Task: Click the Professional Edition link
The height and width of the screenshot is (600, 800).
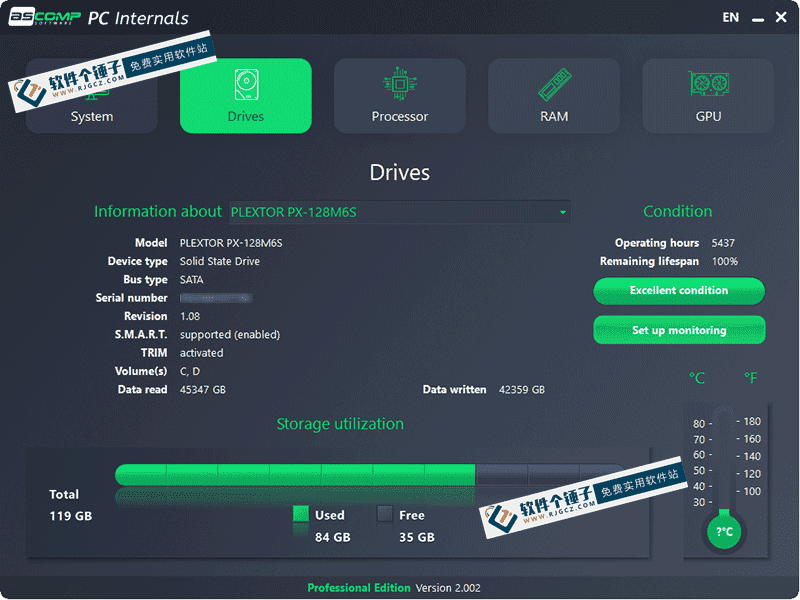Action: pos(358,588)
